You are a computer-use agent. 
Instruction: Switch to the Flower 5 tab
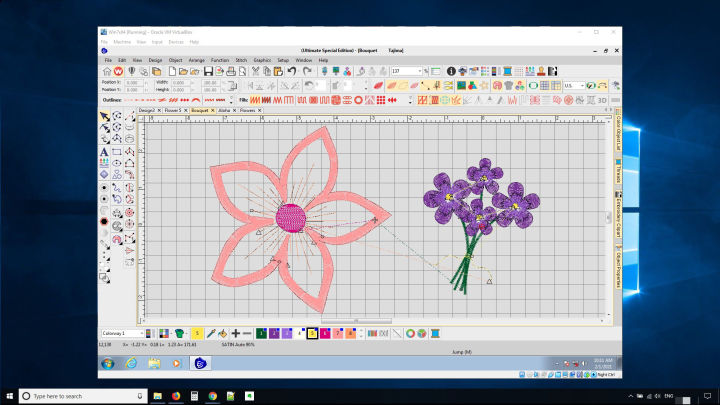(x=173, y=111)
